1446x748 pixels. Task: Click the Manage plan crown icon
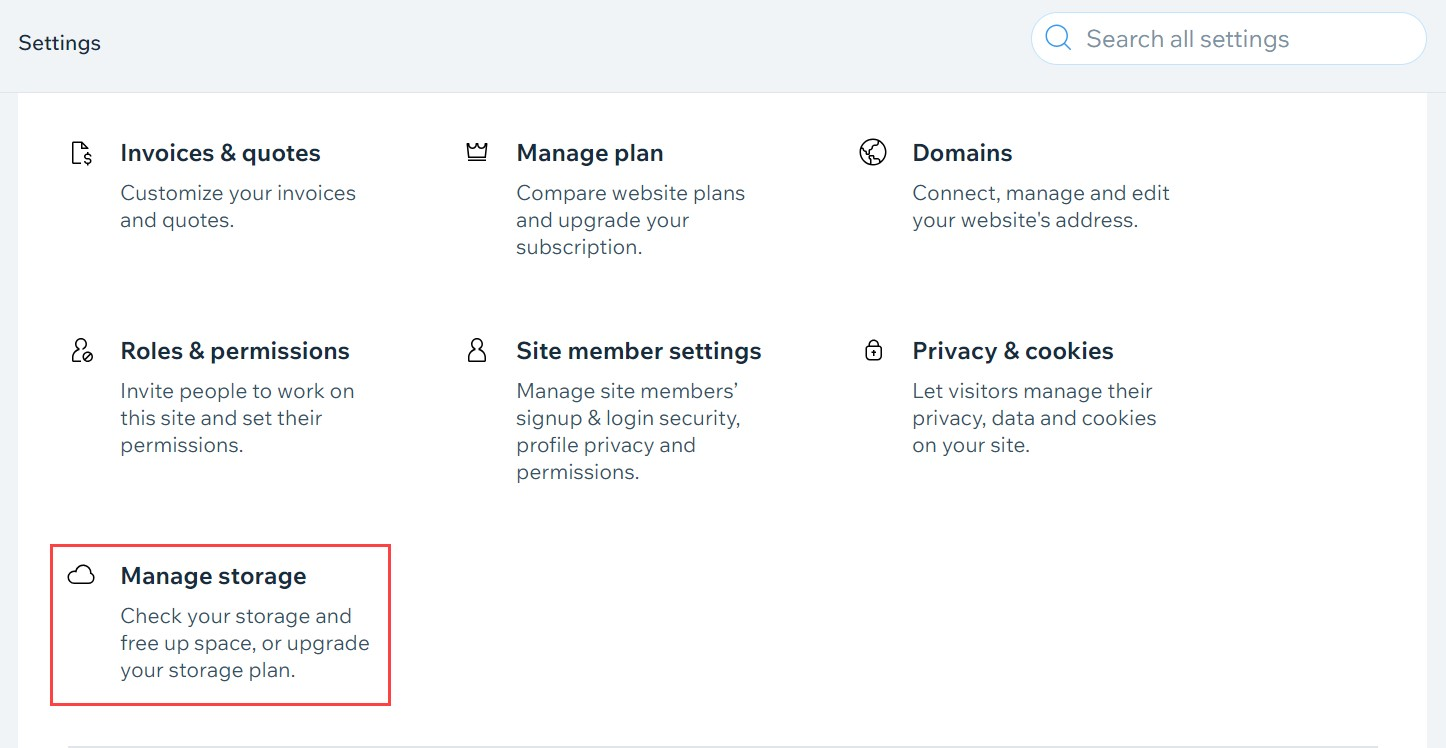[x=477, y=152]
